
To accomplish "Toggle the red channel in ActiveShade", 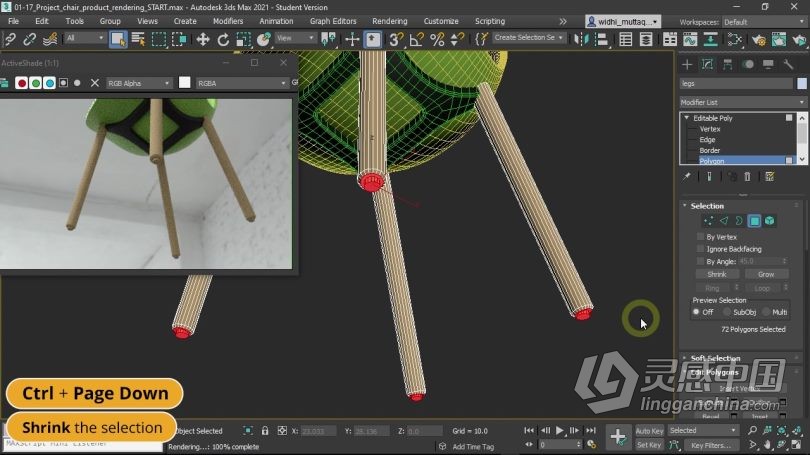I will point(21,83).
